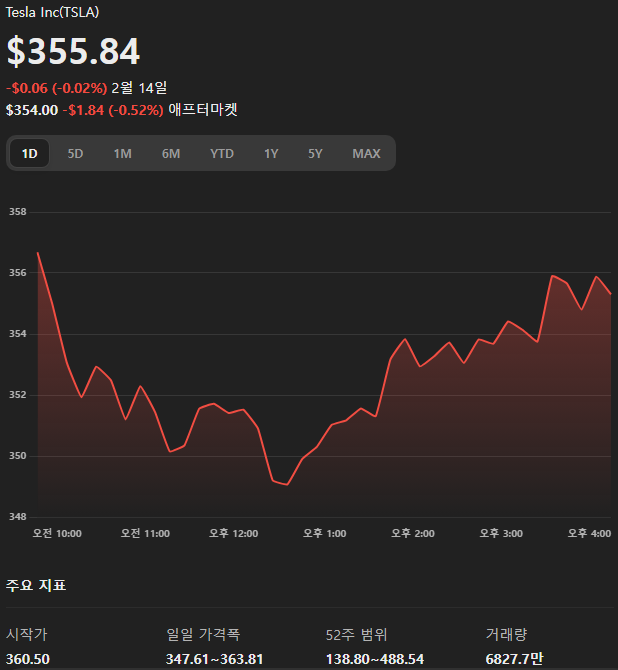Image resolution: width=618 pixels, height=670 pixels.
Task: Click the 일일 가격폭 label
Action: tap(203, 634)
